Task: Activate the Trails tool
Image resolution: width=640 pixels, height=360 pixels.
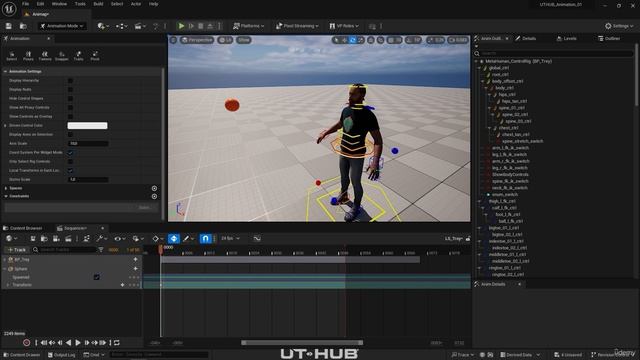Action: 78,56
